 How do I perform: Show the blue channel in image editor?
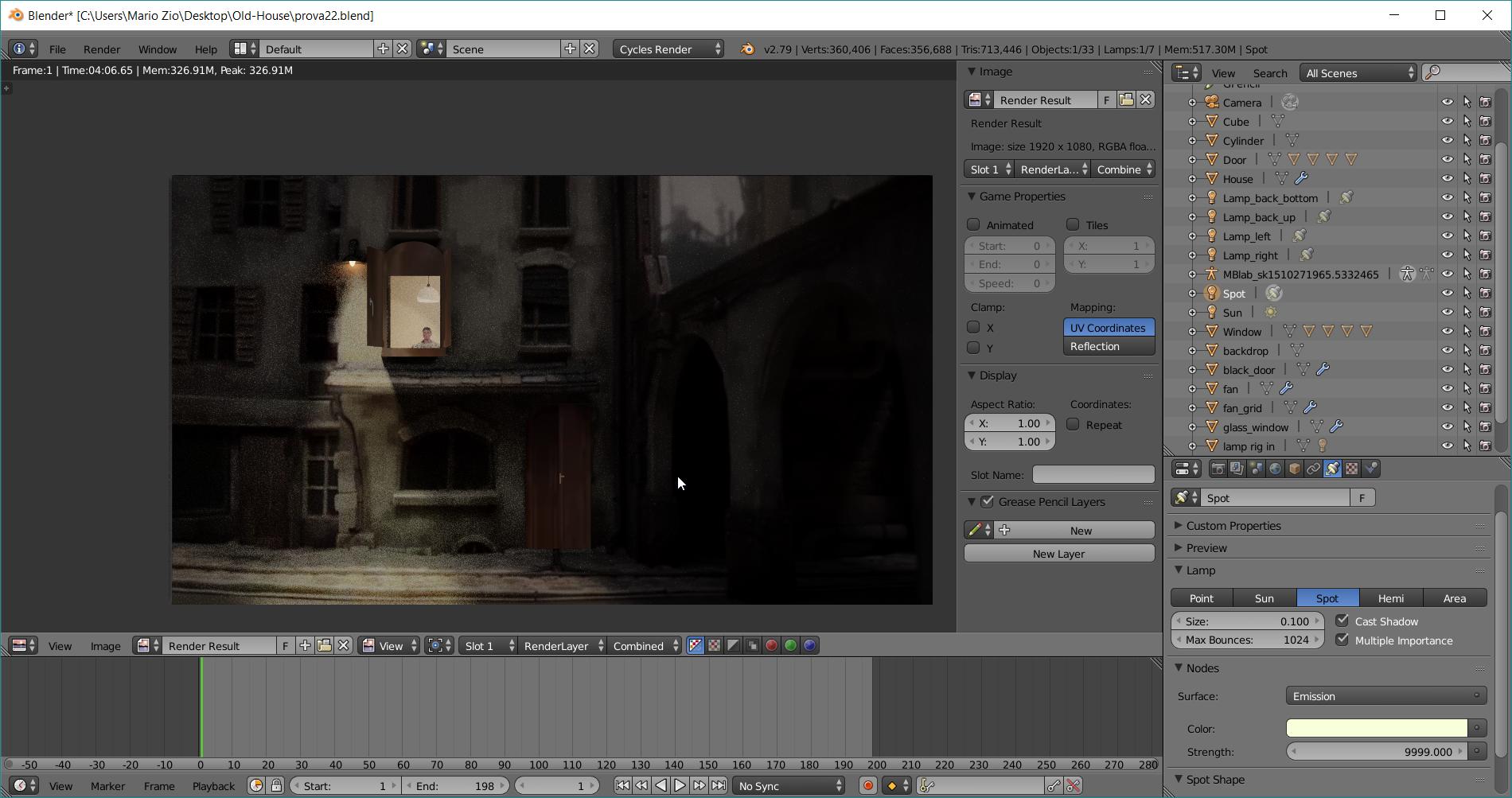(x=809, y=645)
